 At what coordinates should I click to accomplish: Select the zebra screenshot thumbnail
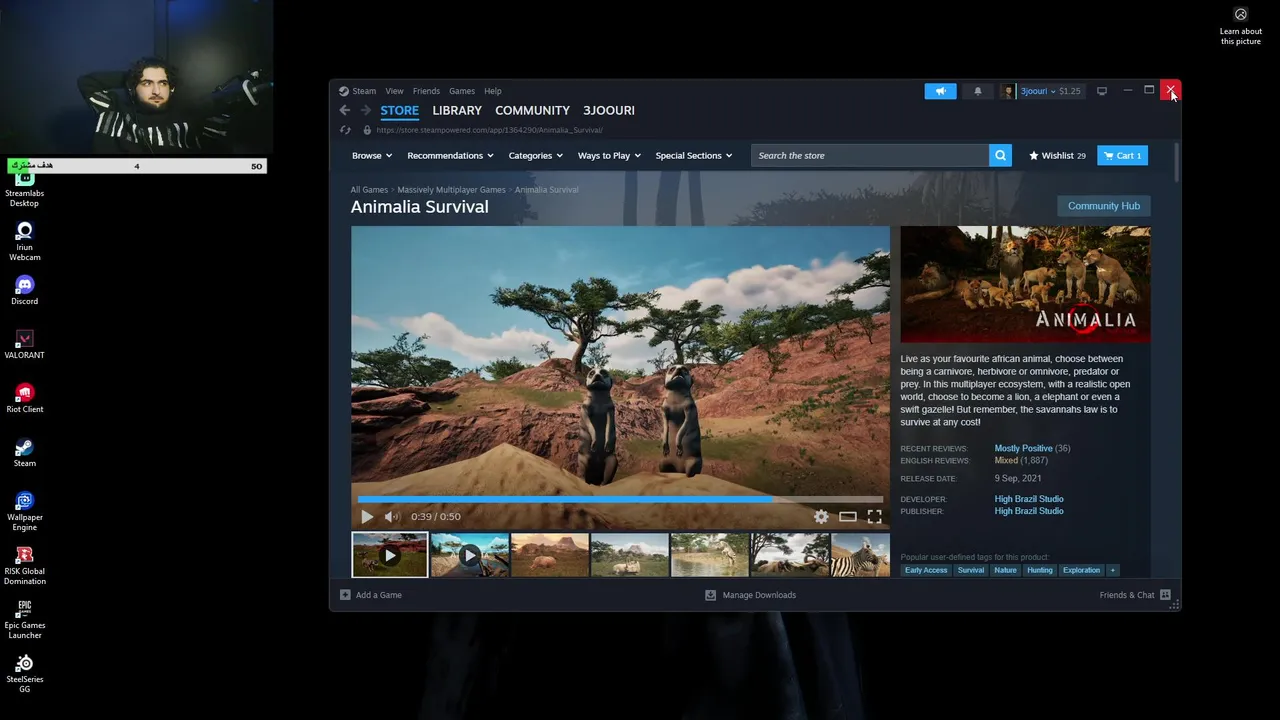coord(861,555)
